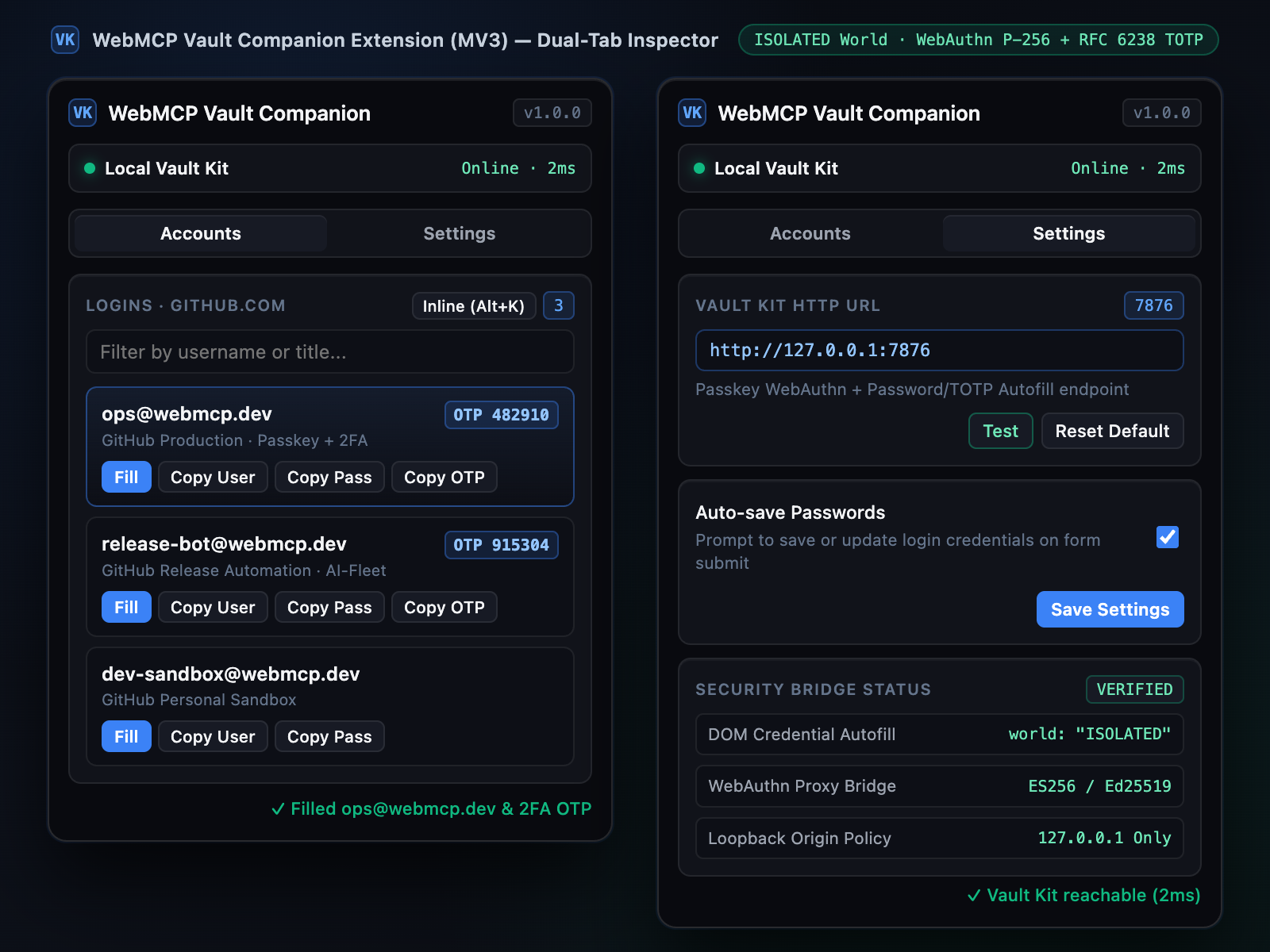Copy OTP for release-bot@webmcp.dev

click(x=444, y=607)
